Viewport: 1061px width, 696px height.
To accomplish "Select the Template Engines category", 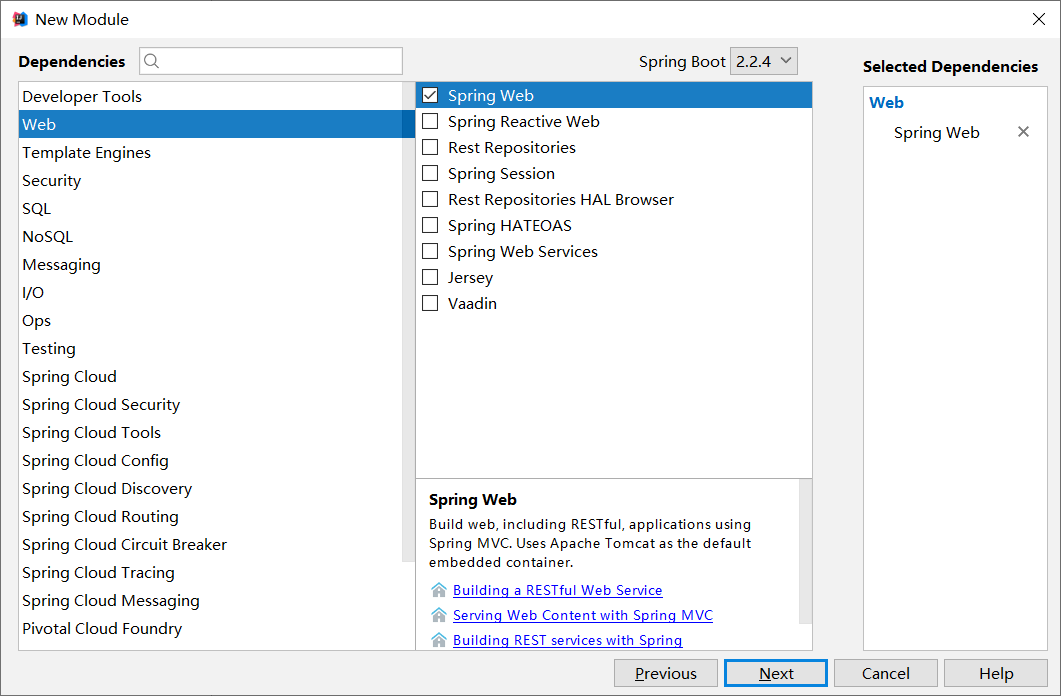I will click(x=210, y=152).
